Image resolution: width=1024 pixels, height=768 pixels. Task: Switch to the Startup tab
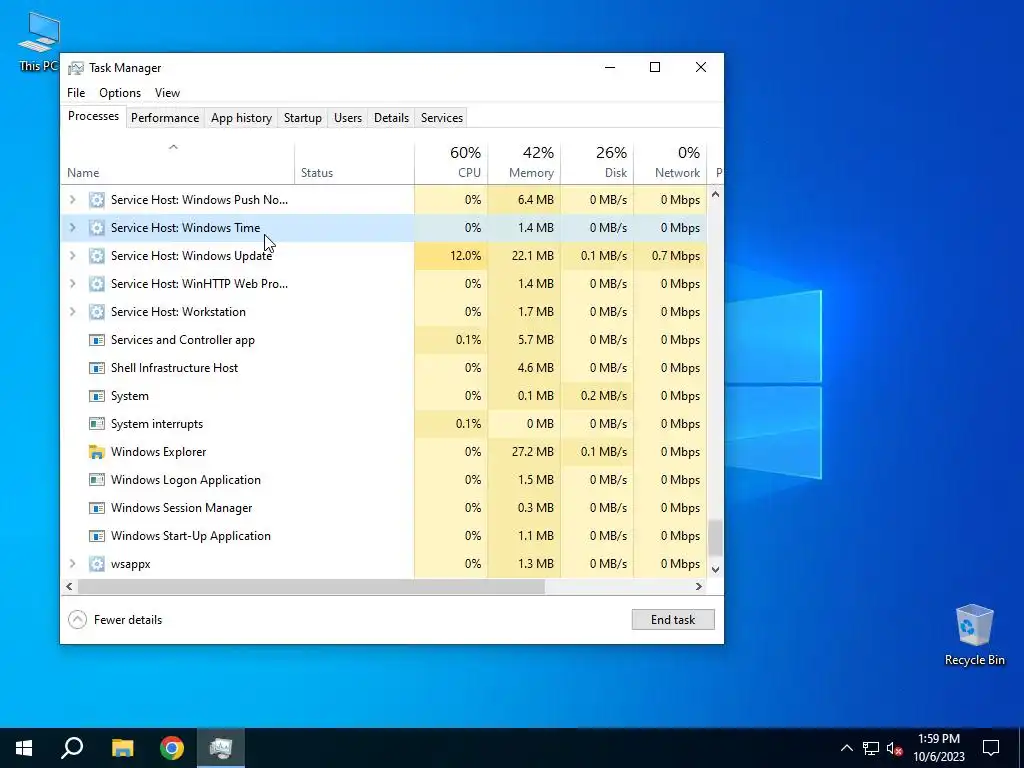[x=302, y=118]
